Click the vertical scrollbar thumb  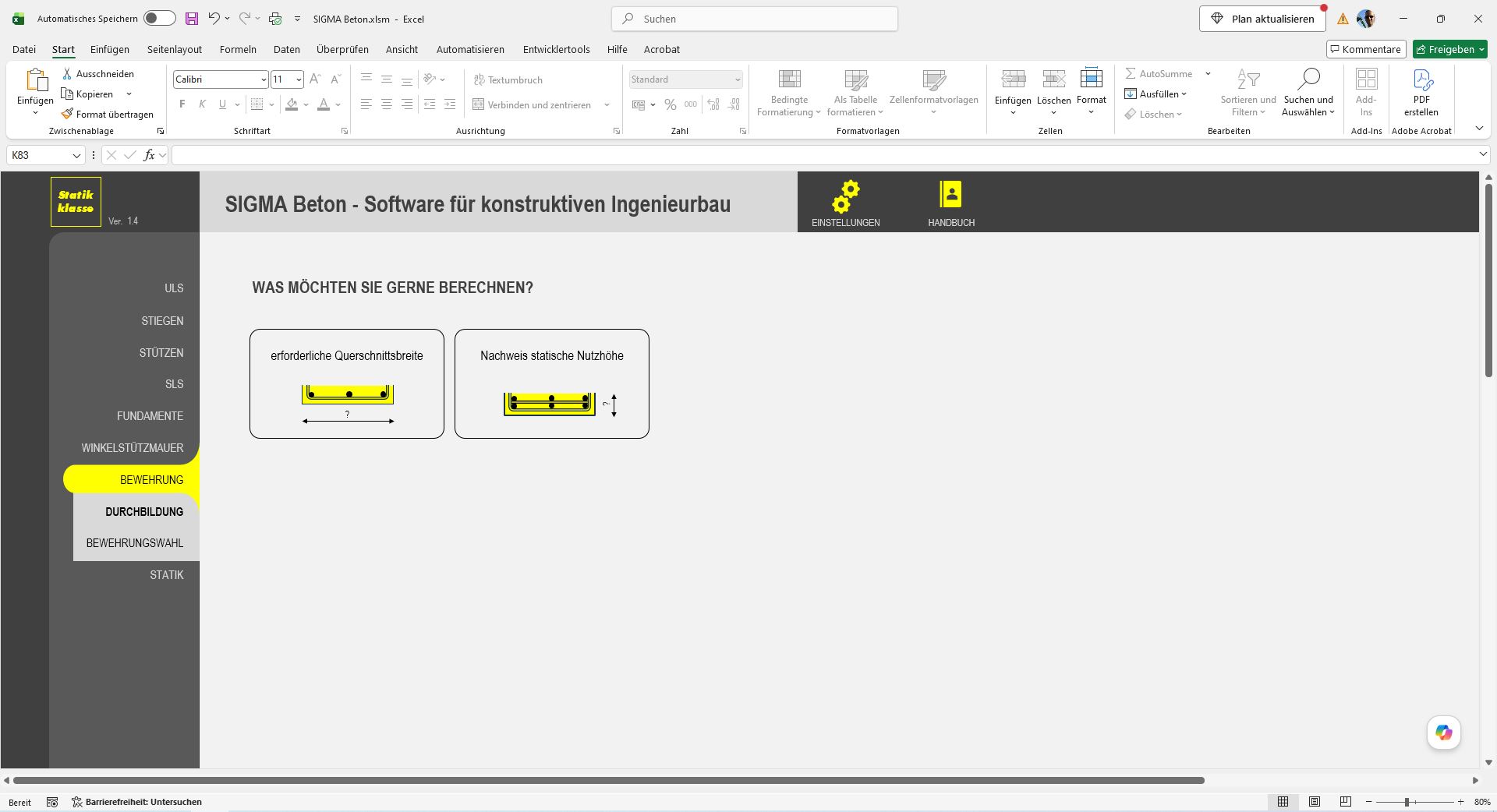(1488, 281)
